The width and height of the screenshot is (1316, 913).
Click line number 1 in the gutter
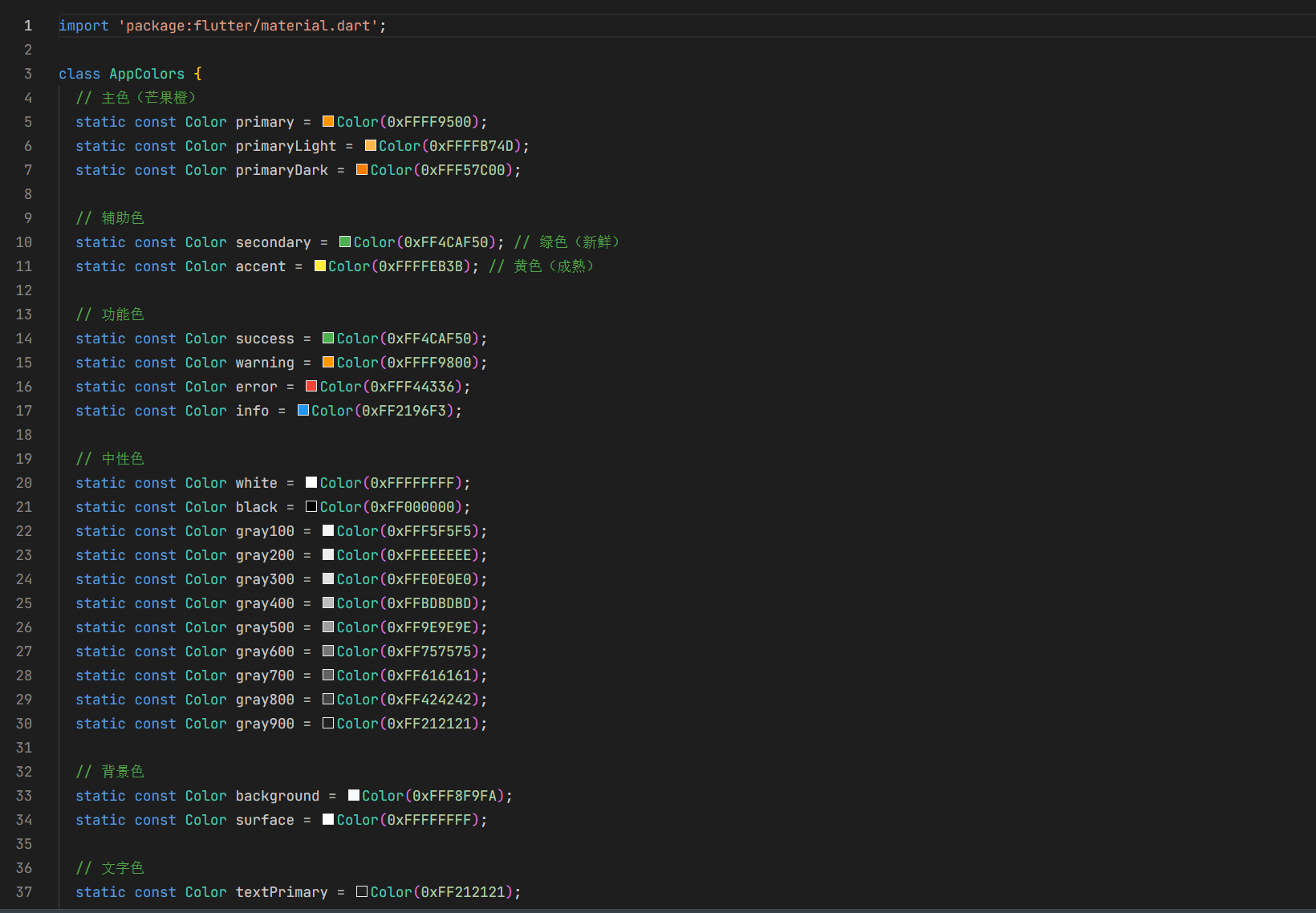click(28, 26)
